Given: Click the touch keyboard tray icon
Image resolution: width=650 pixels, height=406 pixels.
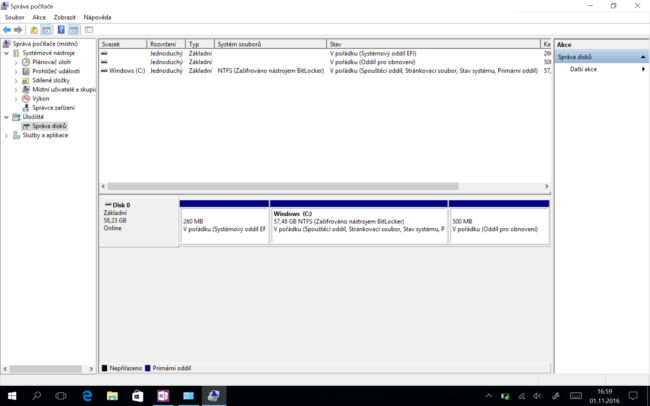Looking at the screenshot, I should [x=576, y=396].
